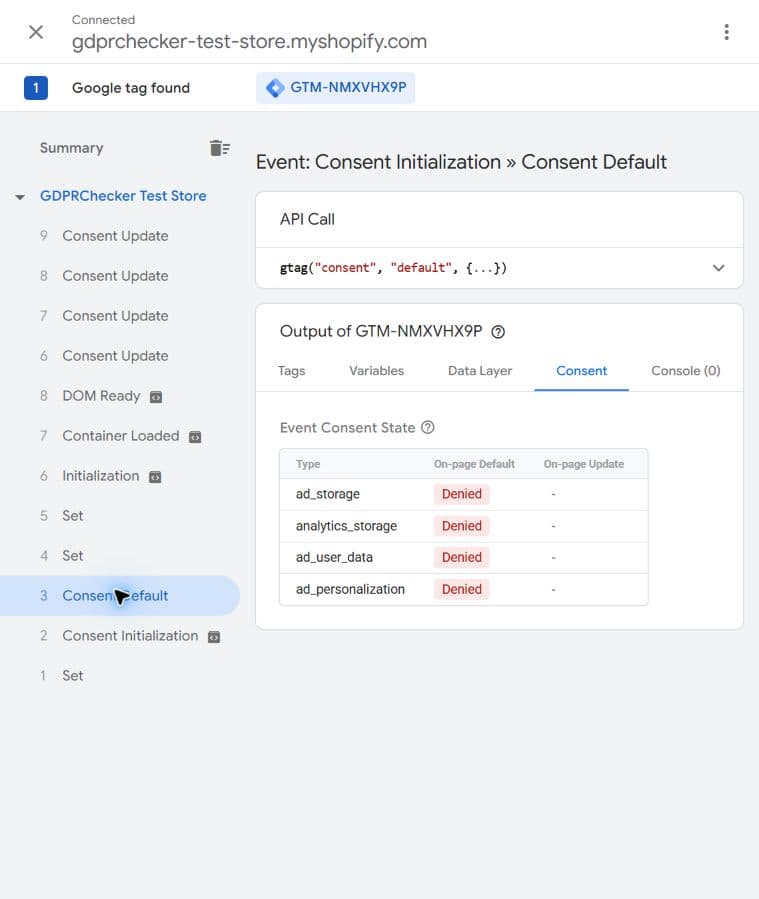The width and height of the screenshot is (759, 899).
Task: Click the Denied badge for ad_user_data
Action: (x=461, y=557)
